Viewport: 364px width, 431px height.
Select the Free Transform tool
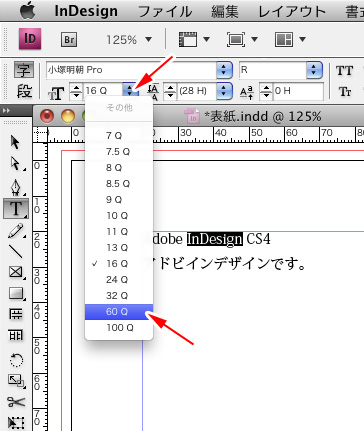pos(16,423)
